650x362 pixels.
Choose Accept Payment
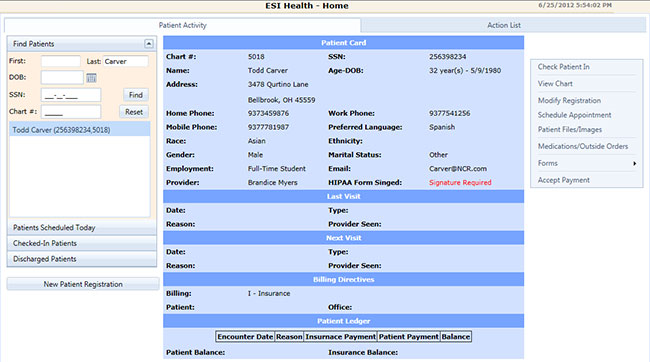tap(563, 180)
